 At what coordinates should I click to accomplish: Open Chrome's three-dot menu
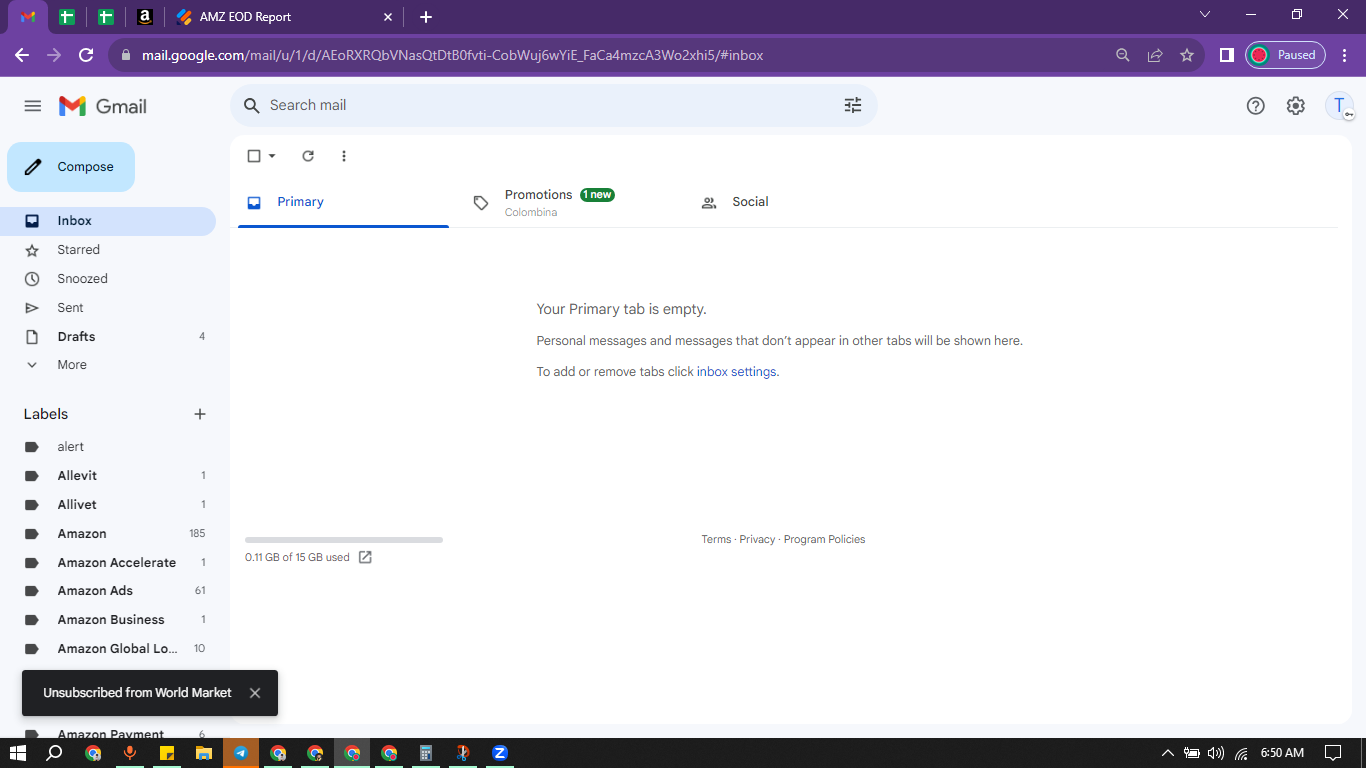pyautogui.click(x=1345, y=55)
